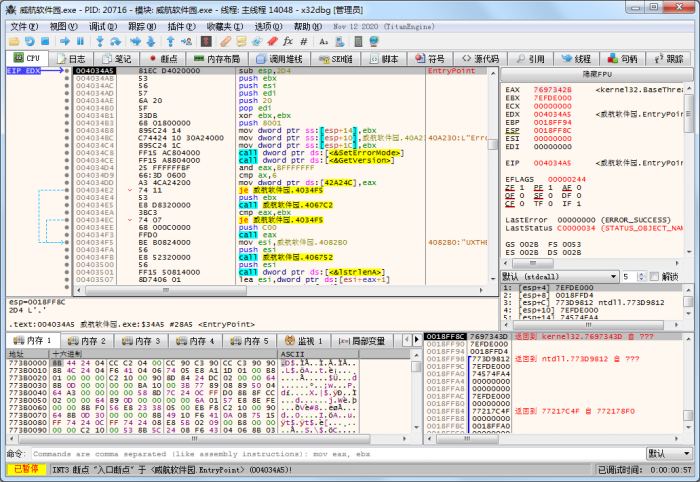
Task: Click the argument count spinner showing 5
Action: click(634, 277)
